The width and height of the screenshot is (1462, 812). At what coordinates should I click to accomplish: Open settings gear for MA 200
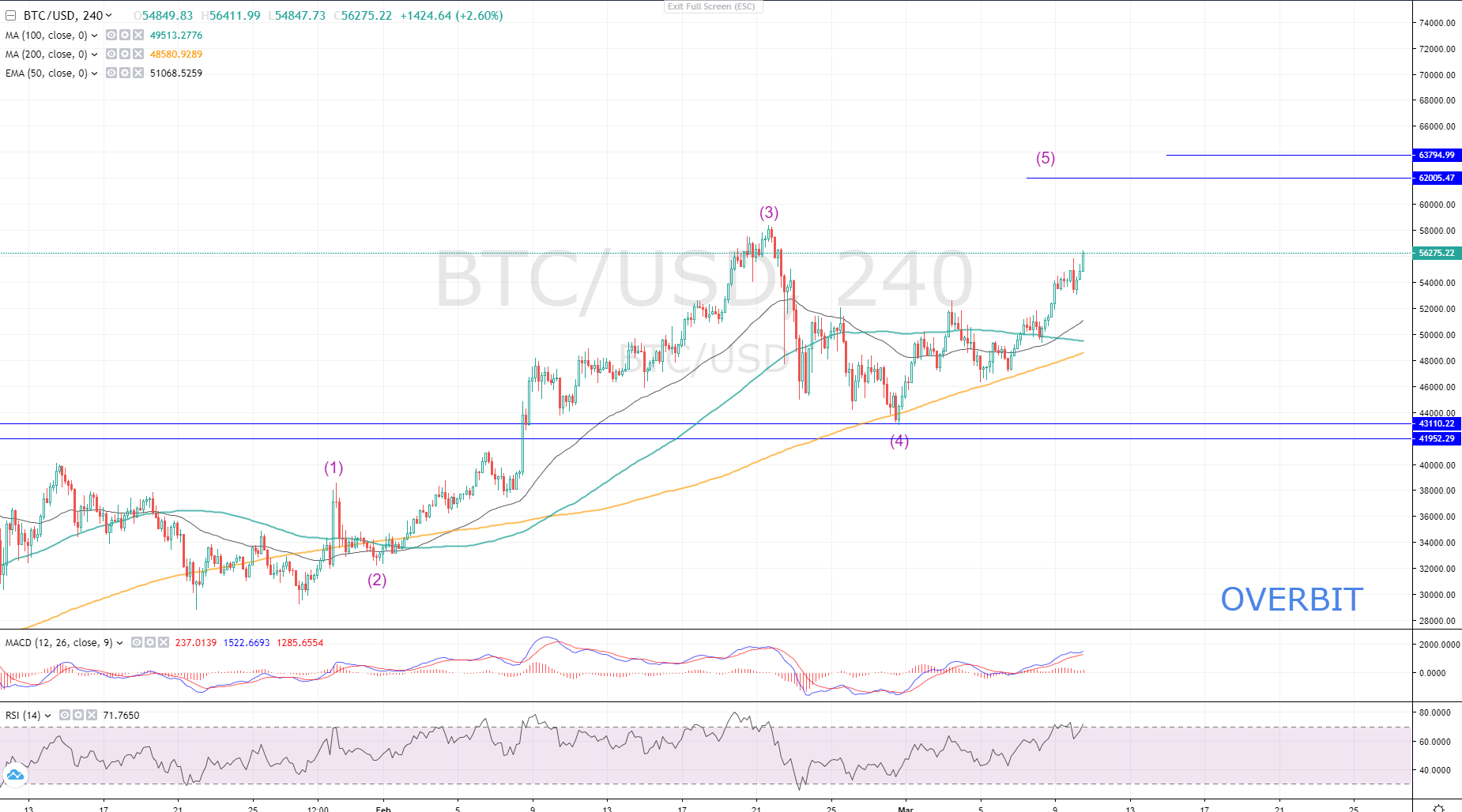tap(125, 55)
